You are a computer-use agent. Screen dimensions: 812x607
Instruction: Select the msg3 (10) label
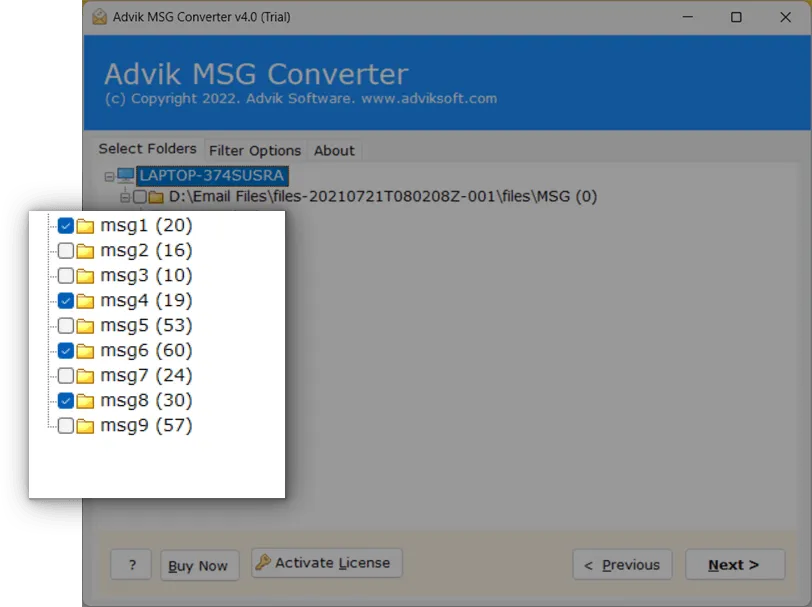coord(146,276)
